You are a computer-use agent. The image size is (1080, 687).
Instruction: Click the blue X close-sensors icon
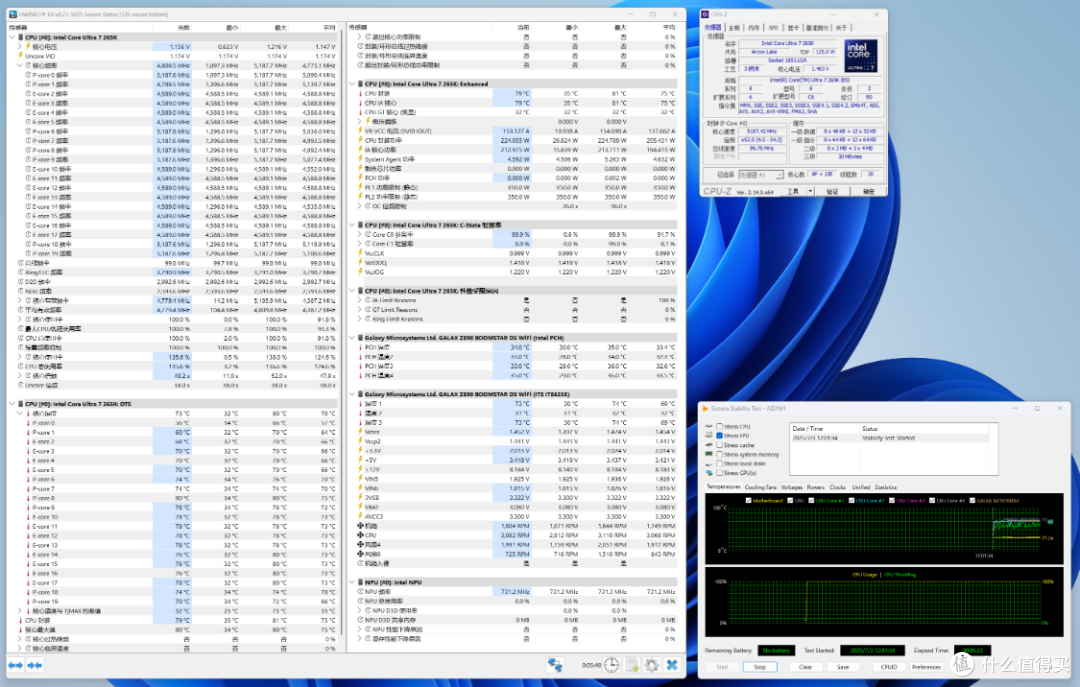[x=672, y=664]
